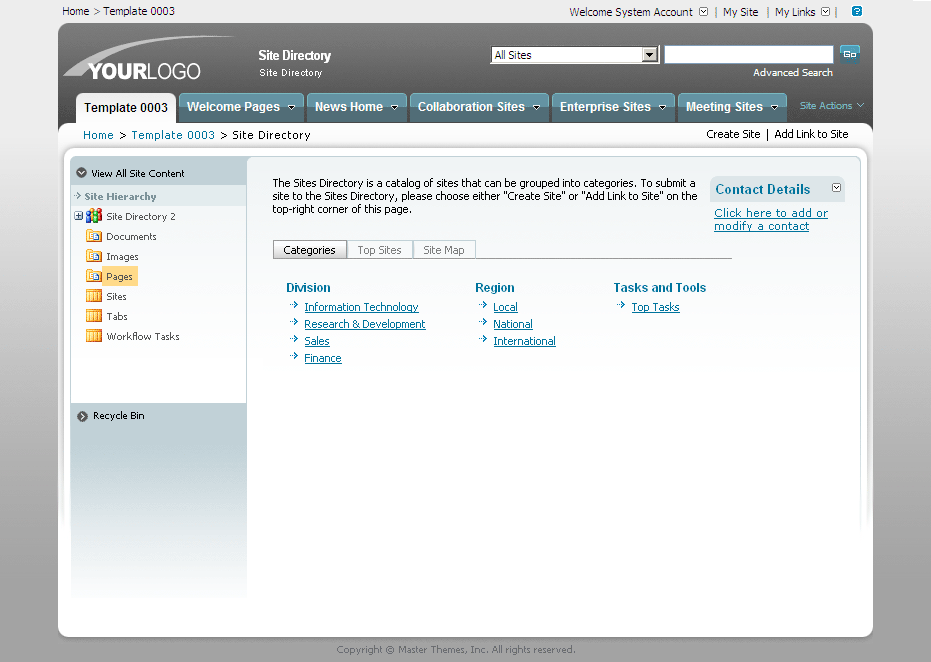931x662 pixels.
Task: Click the search Go button icon
Action: 849,54
